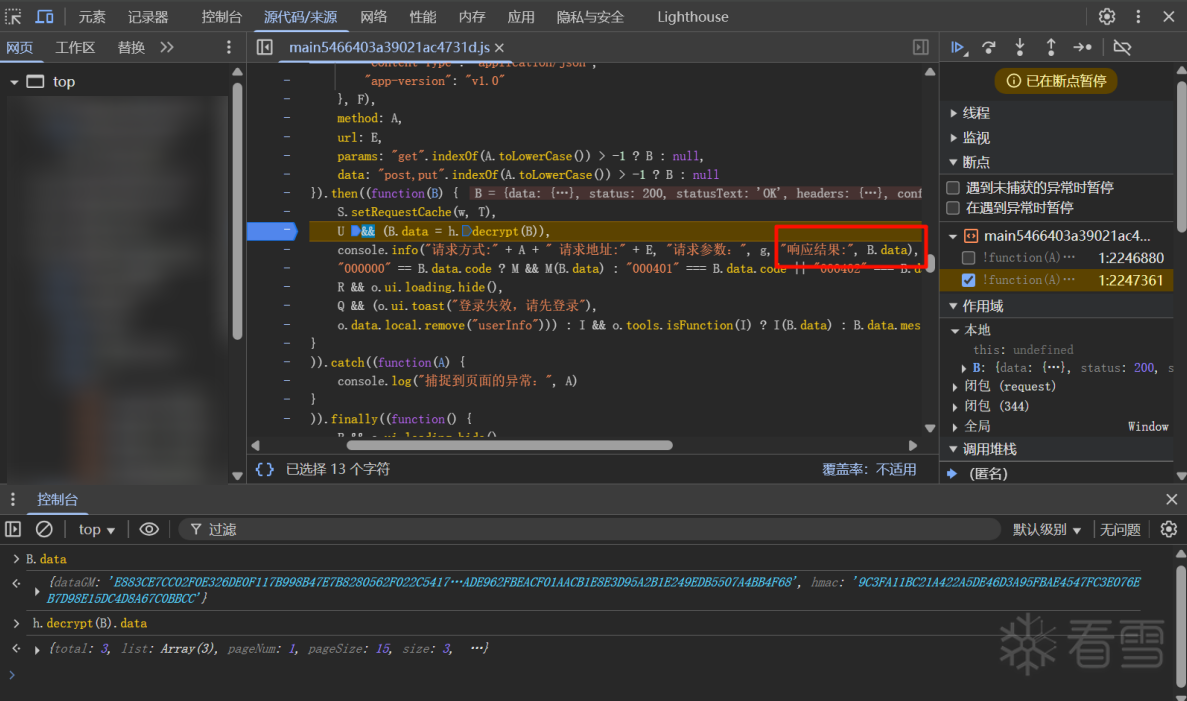Switch to the 性能 tab
The height and width of the screenshot is (701, 1187).
(422, 17)
